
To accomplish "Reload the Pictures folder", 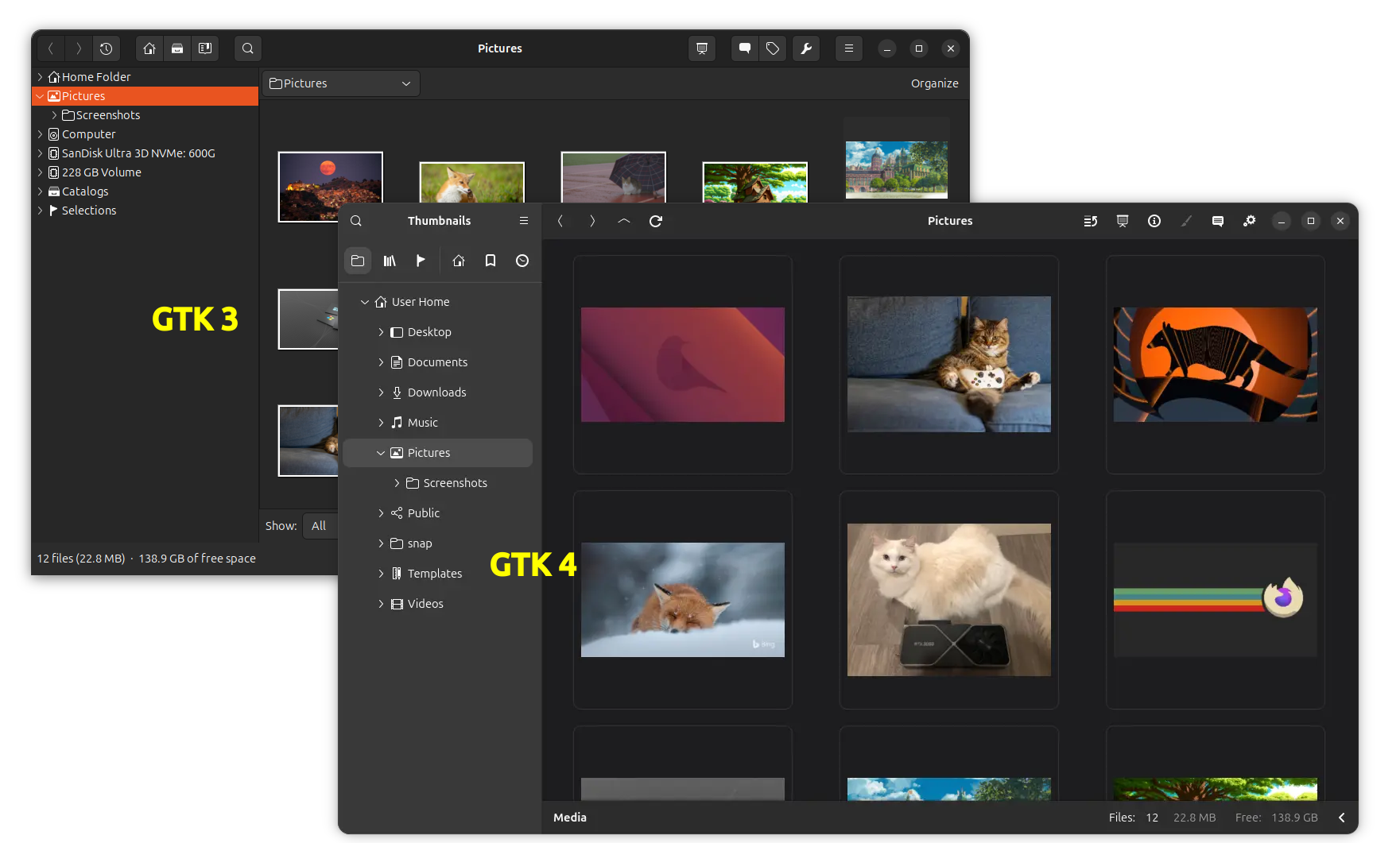I will 656,221.
